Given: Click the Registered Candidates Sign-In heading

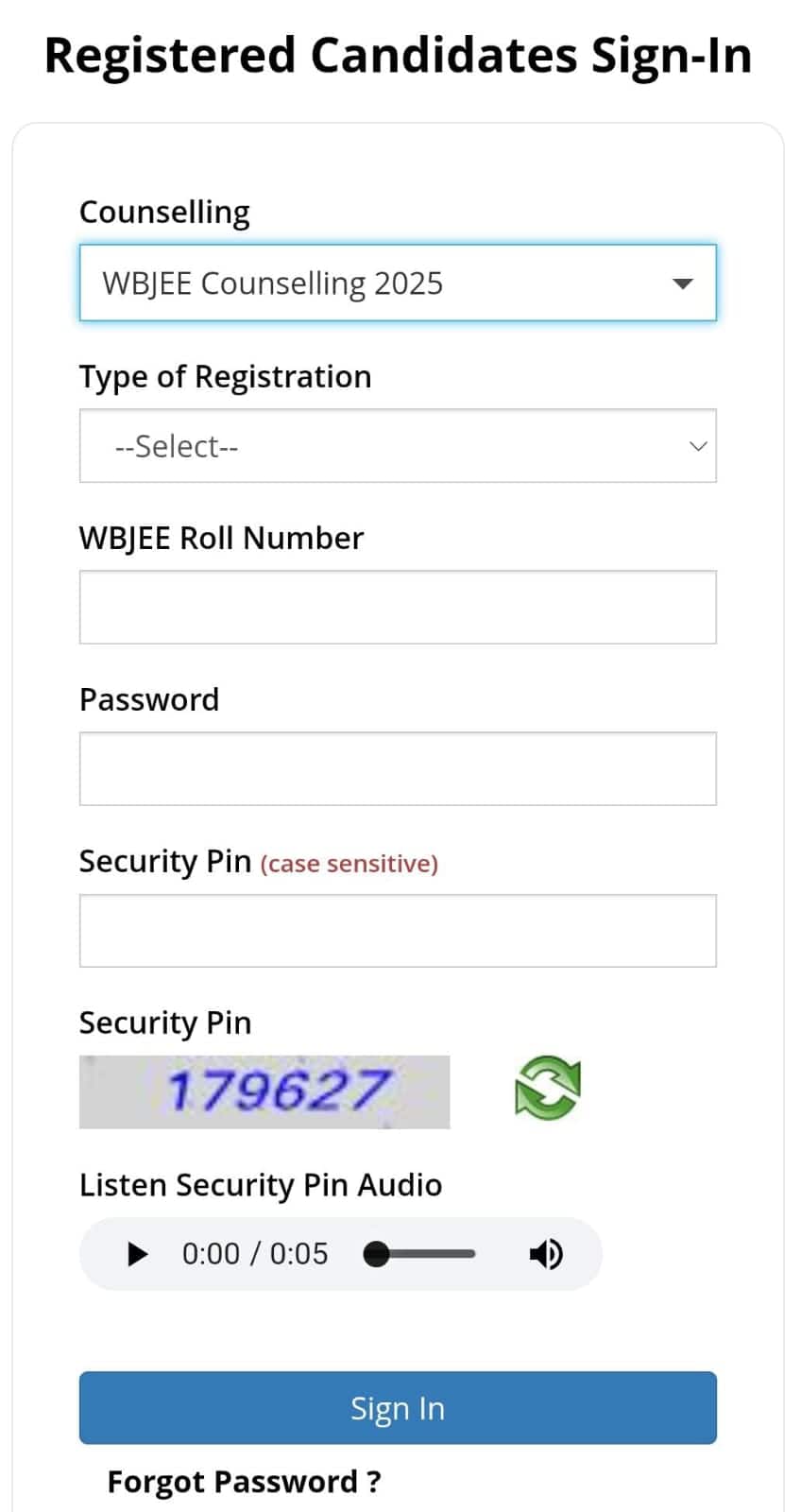Looking at the screenshot, I should click(398, 56).
